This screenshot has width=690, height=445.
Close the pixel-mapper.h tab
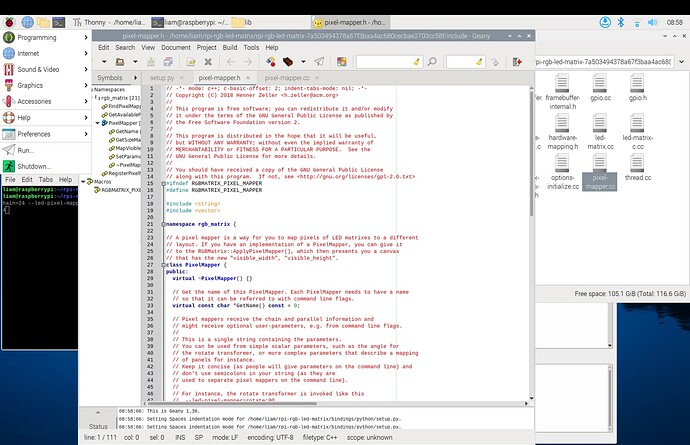tap(248, 78)
